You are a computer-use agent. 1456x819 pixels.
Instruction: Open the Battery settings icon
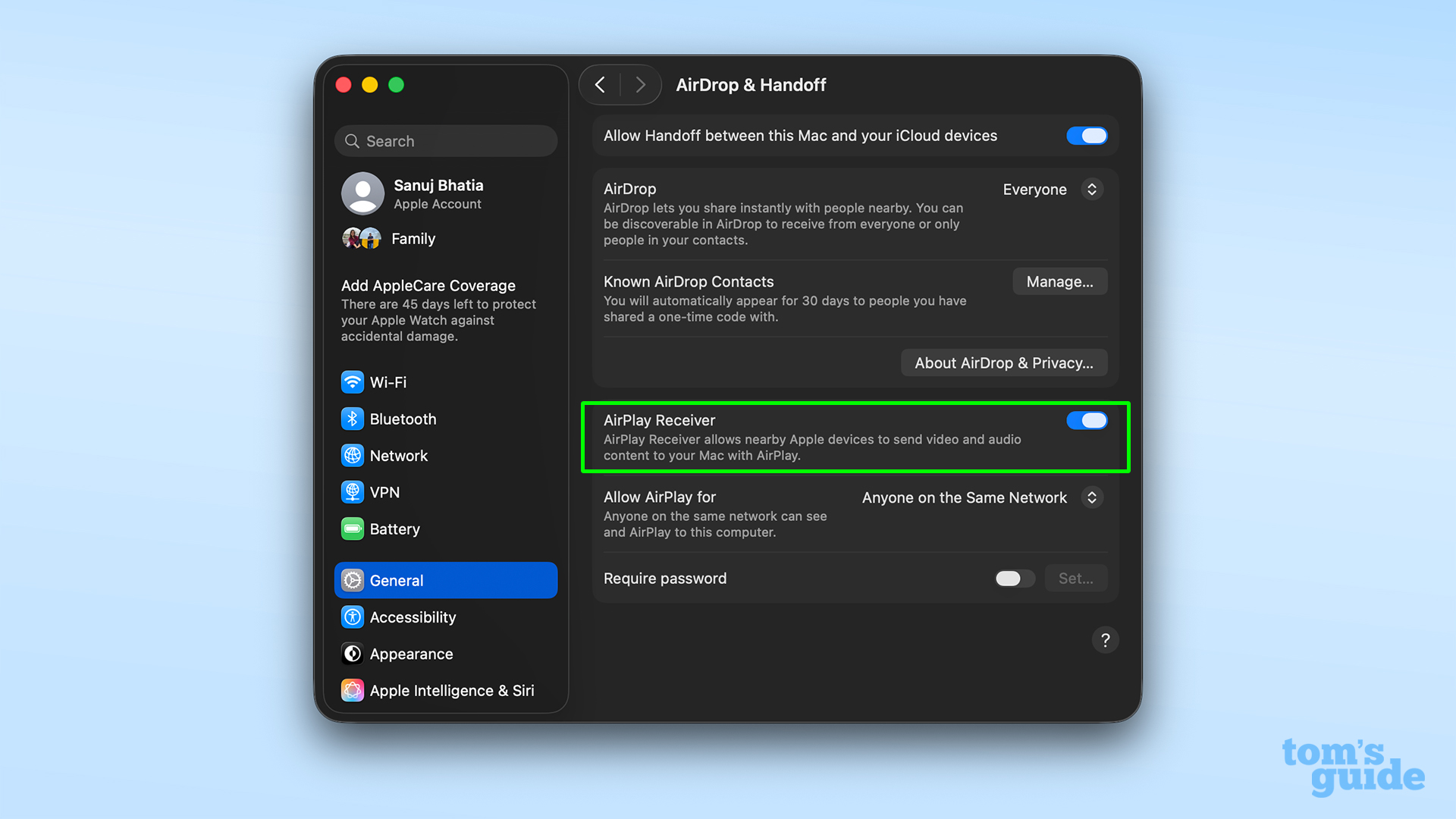(x=352, y=529)
